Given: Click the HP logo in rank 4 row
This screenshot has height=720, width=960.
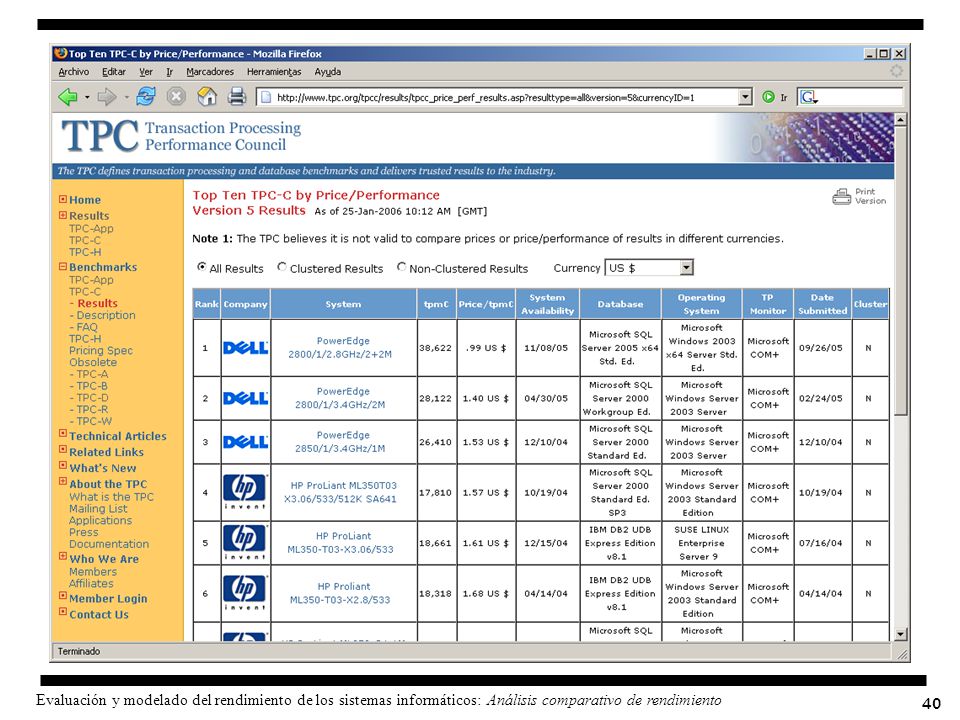Looking at the screenshot, I should (245, 492).
